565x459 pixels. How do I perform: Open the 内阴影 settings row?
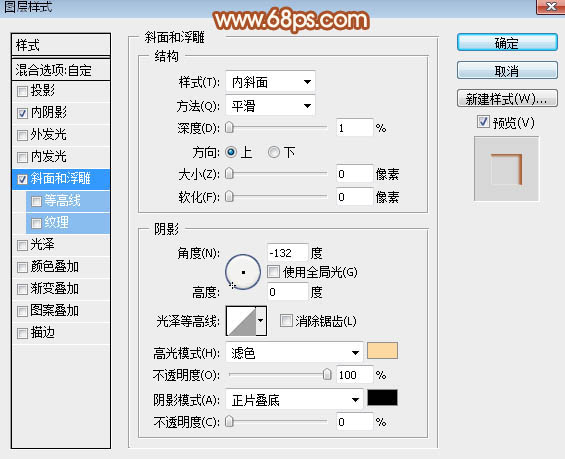(61, 113)
